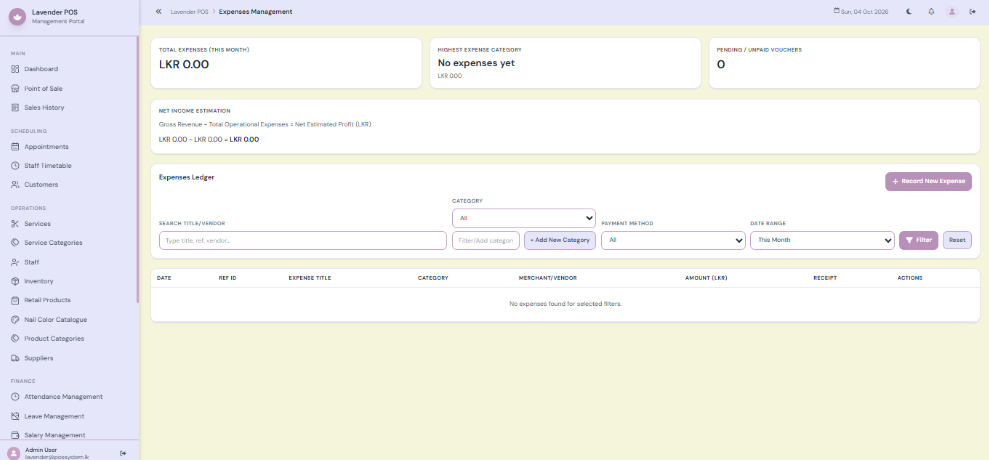Viewport: 989px width, 460px height.
Task: Click the Filter/Add category text field
Action: tap(486, 240)
